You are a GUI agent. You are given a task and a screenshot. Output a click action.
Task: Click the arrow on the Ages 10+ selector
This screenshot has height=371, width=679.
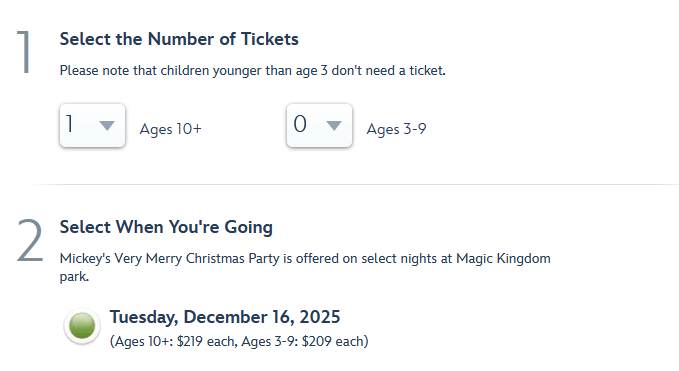(x=107, y=126)
